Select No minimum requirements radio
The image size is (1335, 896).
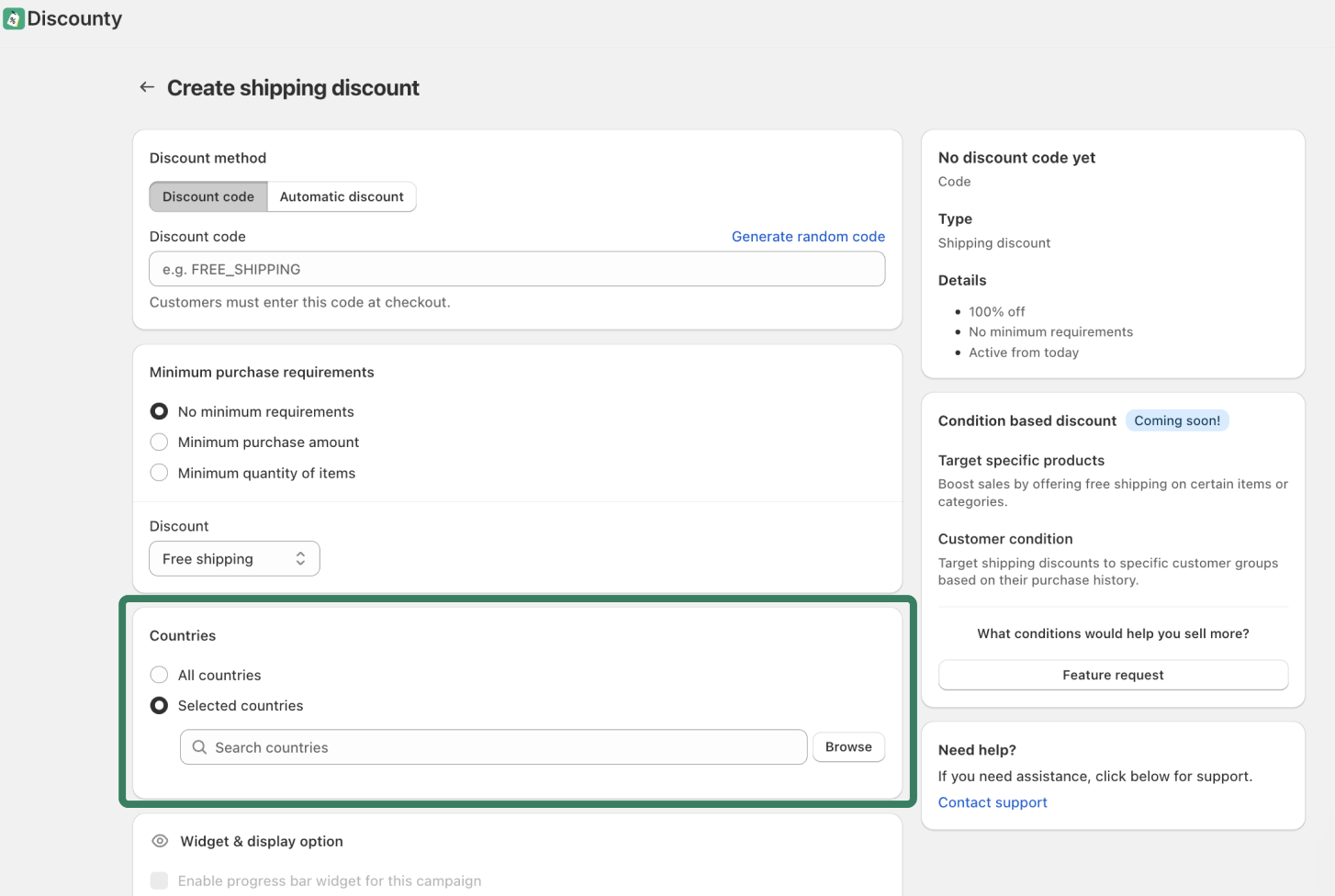pyautogui.click(x=159, y=411)
